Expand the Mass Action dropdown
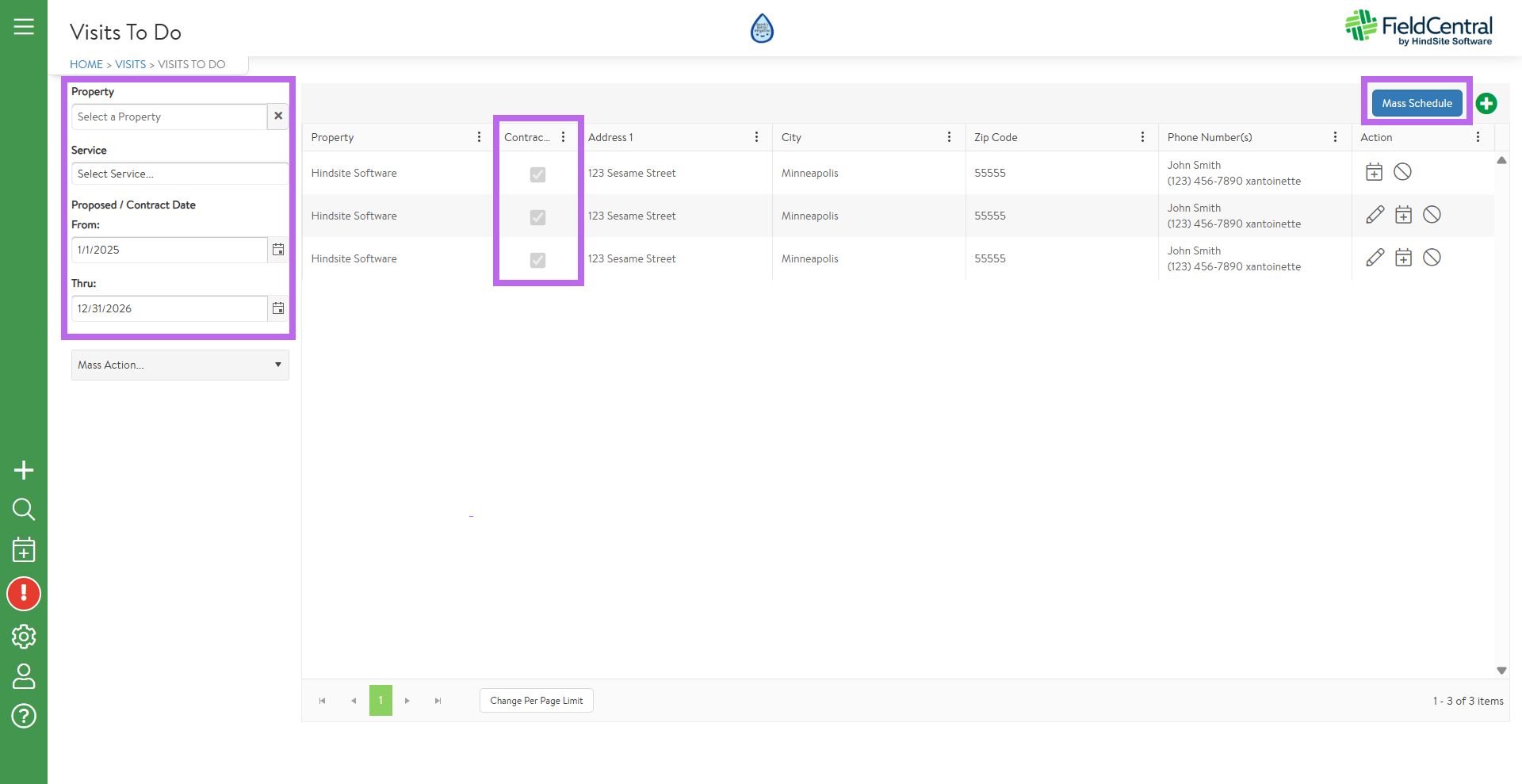The height and width of the screenshot is (784, 1522). tap(180, 365)
